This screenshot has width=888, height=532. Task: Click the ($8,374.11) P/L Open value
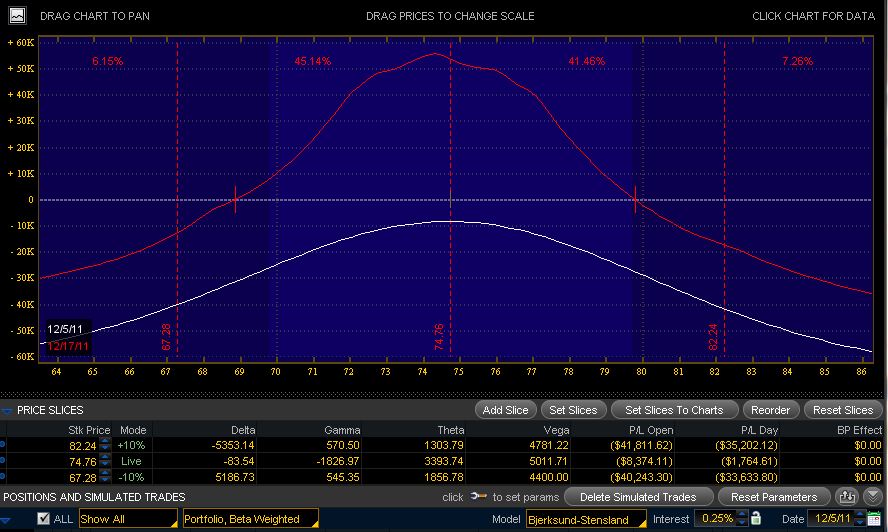[x=644, y=461]
